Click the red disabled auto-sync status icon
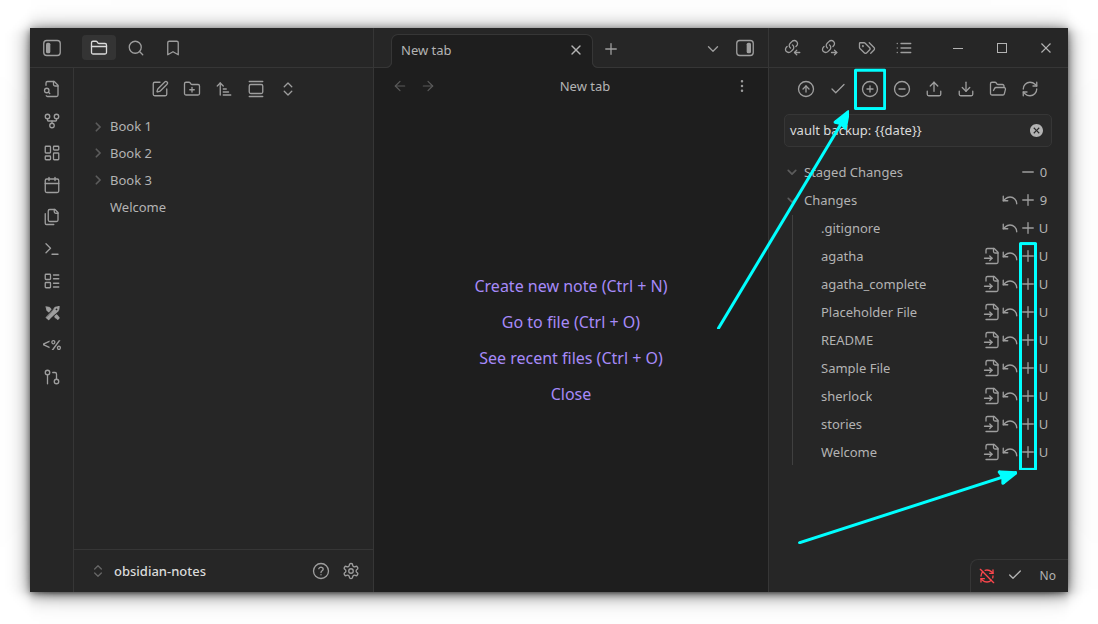Image resolution: width=1098 pixels, height=624 pixels. click(x=987, y=575)
